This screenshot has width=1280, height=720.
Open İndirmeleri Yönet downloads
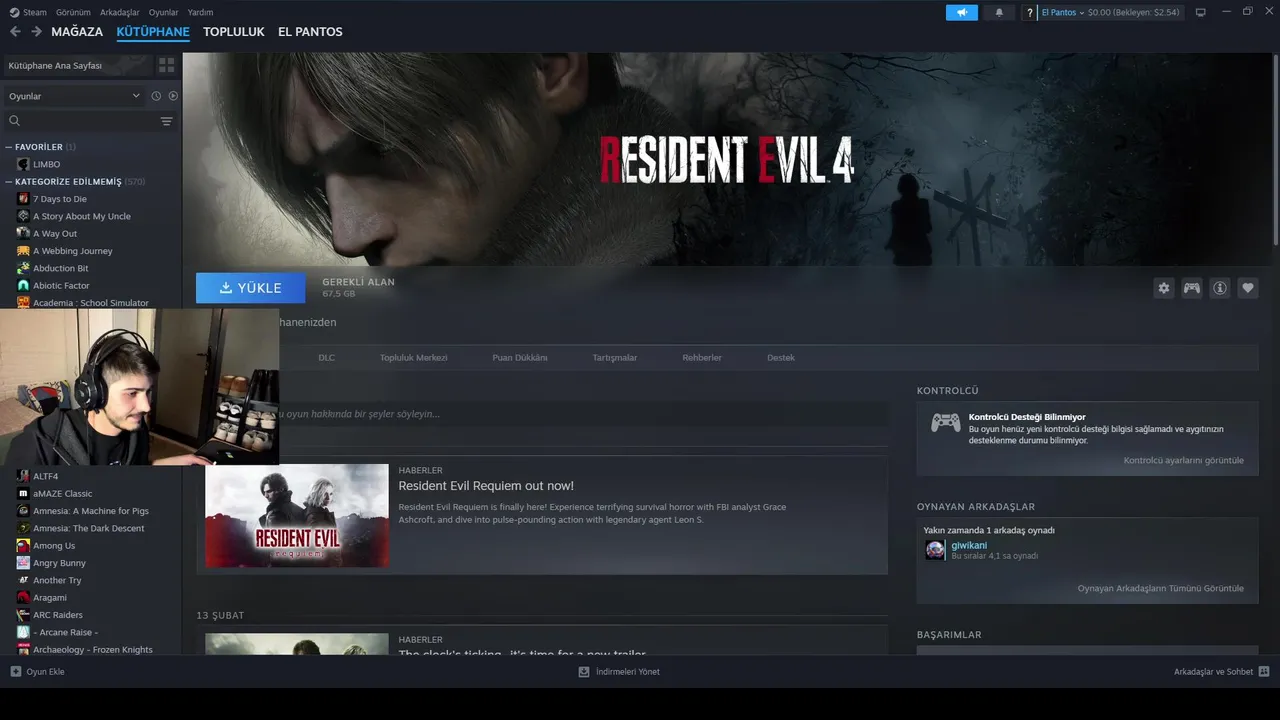619,672
